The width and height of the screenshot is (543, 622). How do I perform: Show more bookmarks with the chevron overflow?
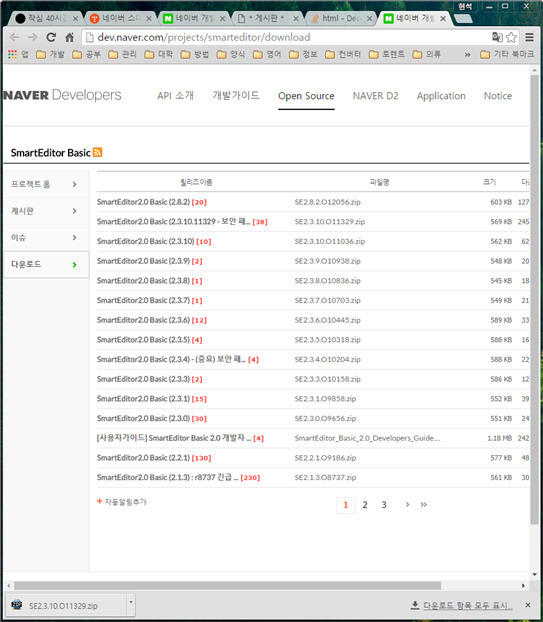(x=468, y=55)
